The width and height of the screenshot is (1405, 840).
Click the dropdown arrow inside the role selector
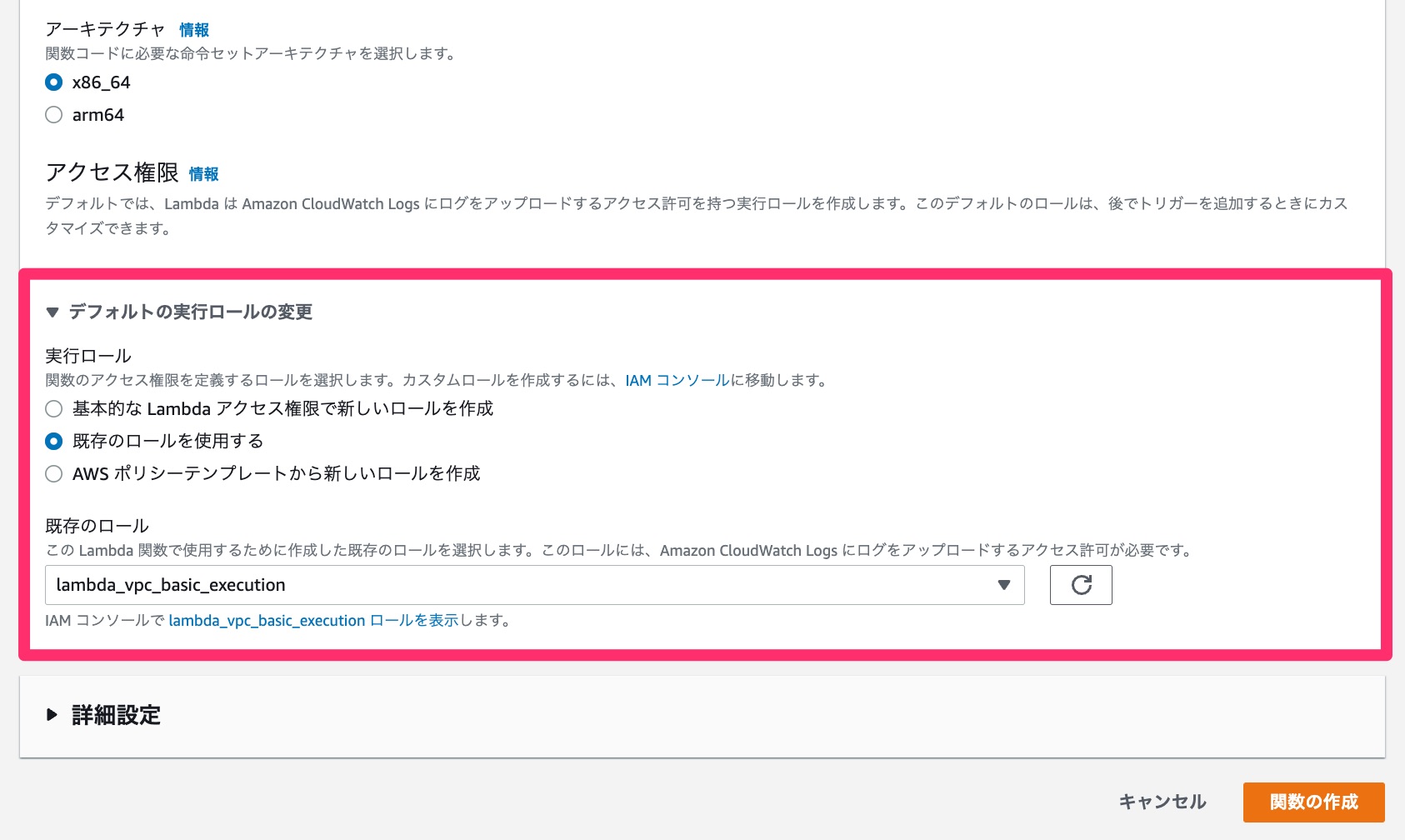click(x=1003, y=585)
